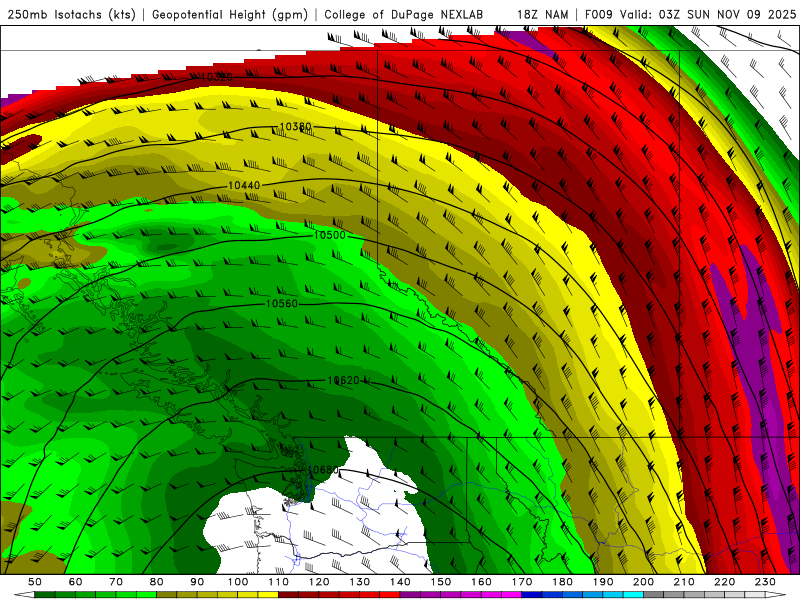
Task: Click the 90 value on the color scale
Action: pos(197,582)
